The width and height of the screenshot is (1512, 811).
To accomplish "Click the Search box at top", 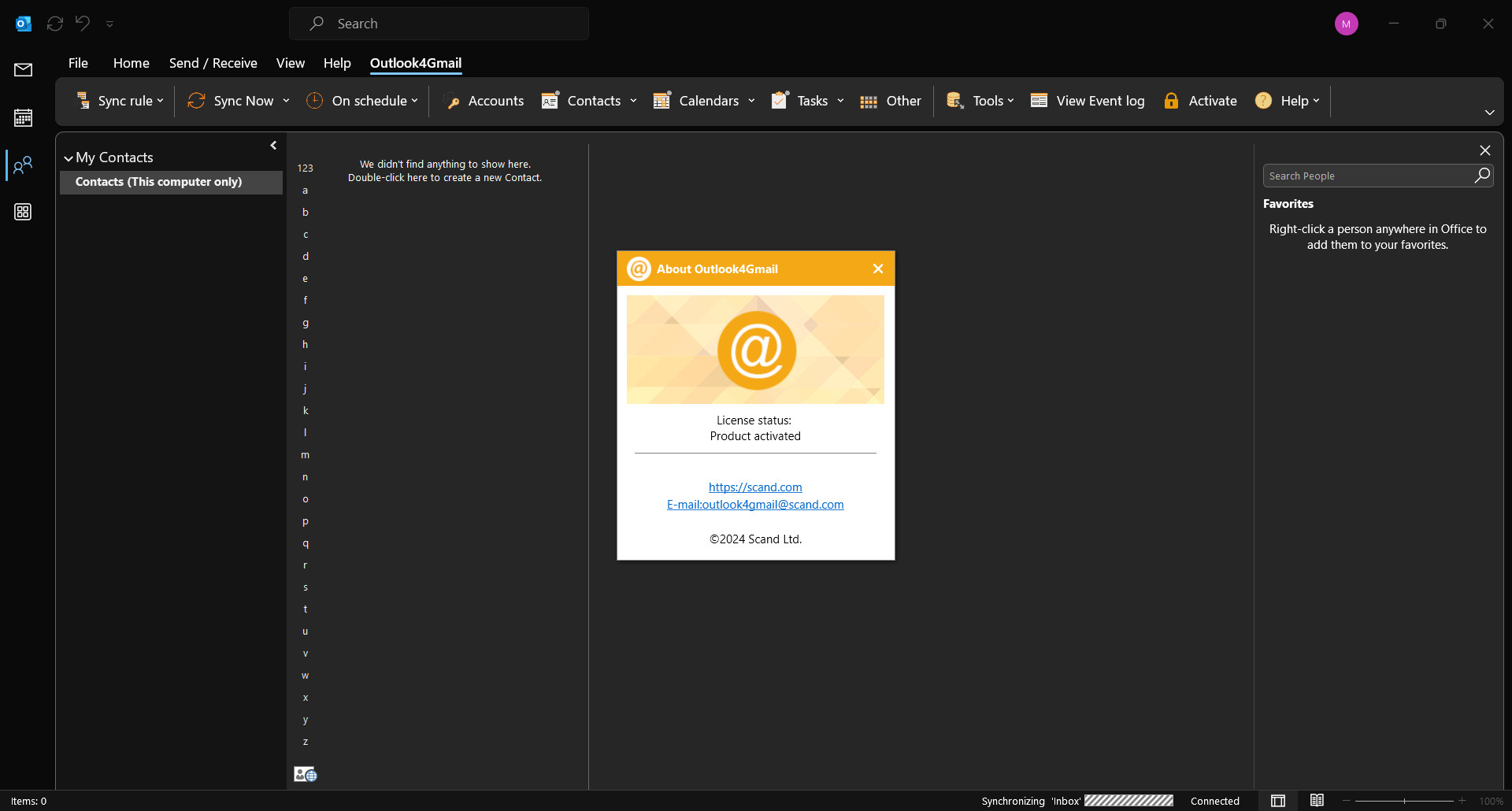I will coord(439,24).
